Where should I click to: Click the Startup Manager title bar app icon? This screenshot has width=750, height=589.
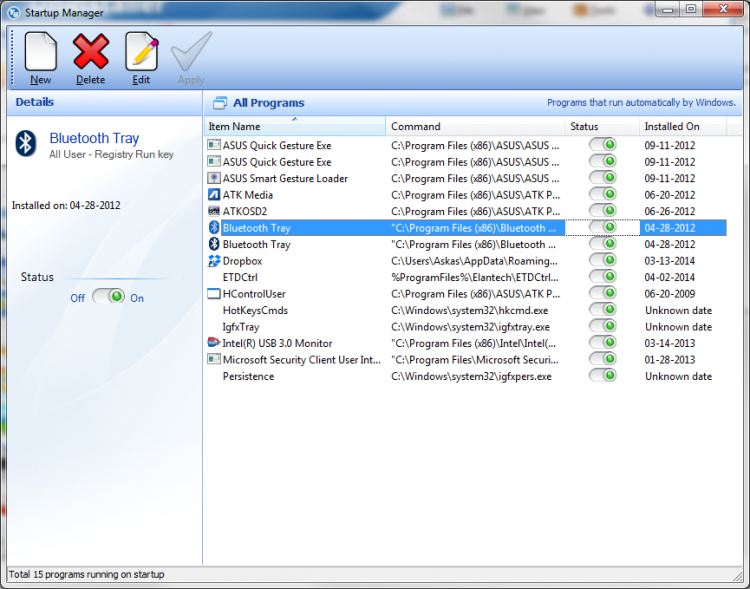[14, 12]
